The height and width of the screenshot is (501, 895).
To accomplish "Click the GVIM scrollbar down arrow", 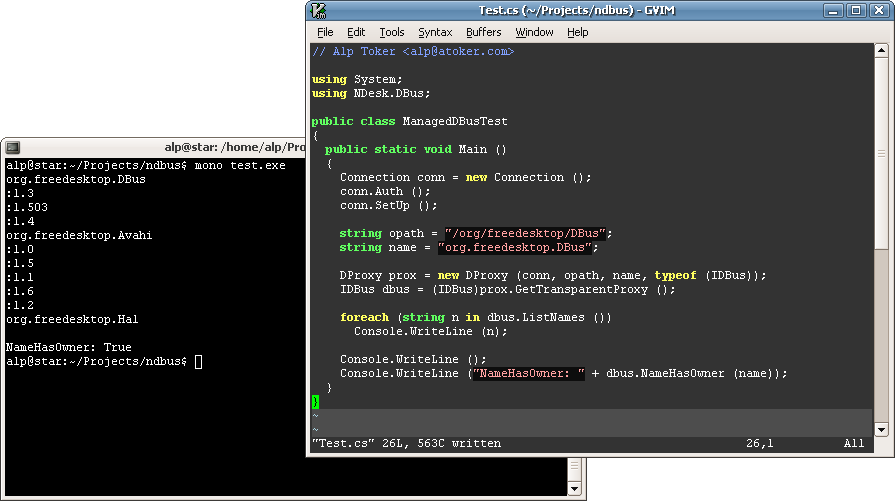I will pos(881,429).
